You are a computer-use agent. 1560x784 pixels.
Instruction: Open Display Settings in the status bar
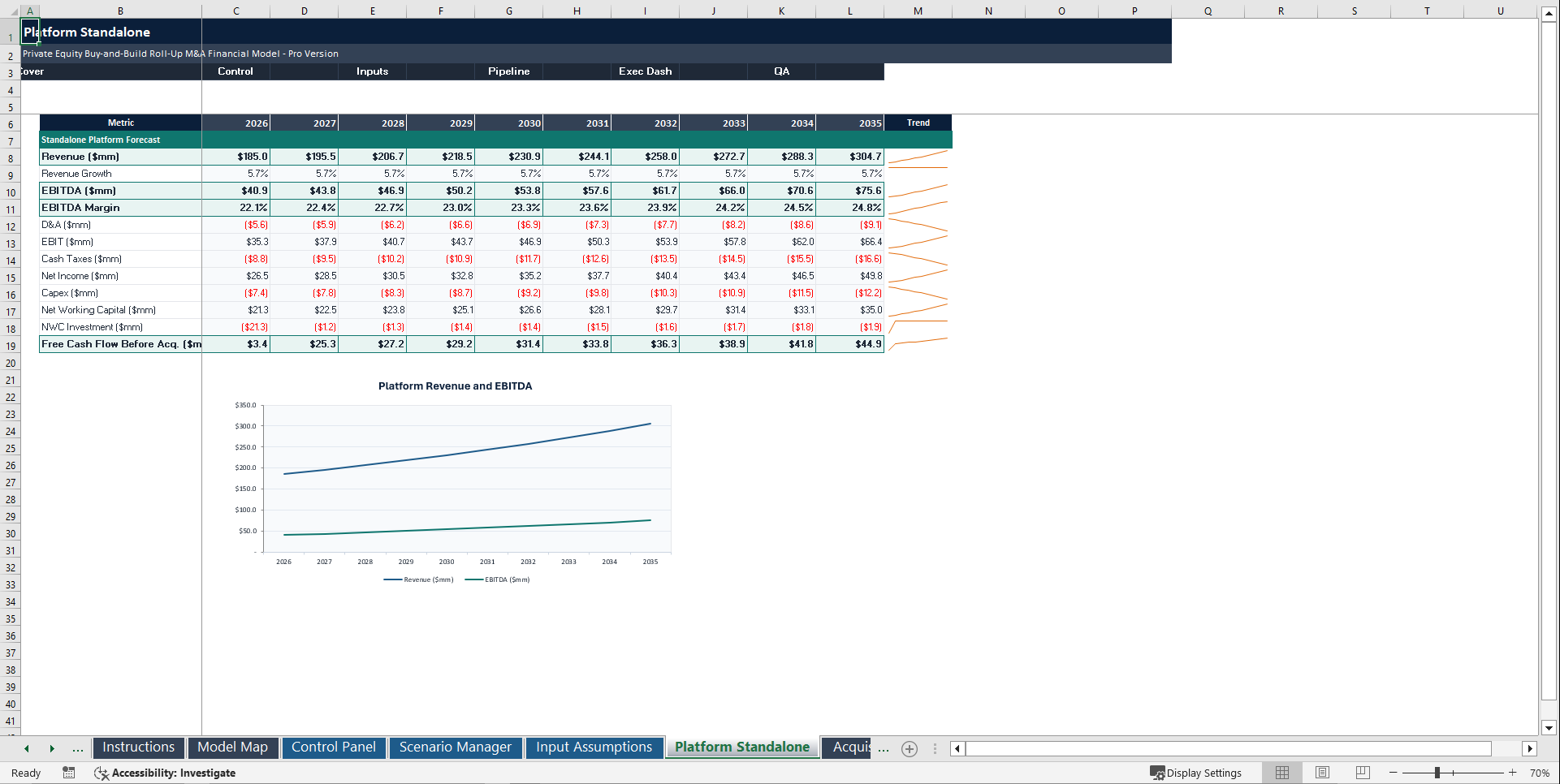pos(1195,773)
